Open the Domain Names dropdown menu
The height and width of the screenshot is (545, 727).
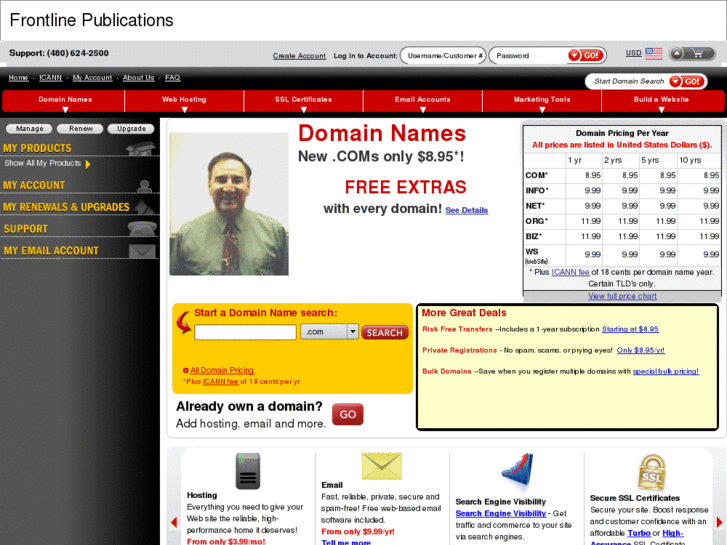click(65, 101)
